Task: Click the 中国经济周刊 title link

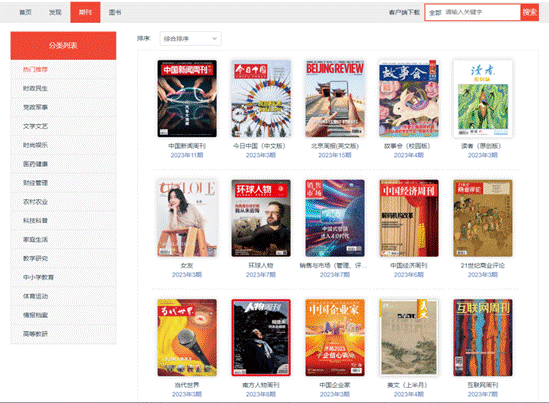Action: 409,266
